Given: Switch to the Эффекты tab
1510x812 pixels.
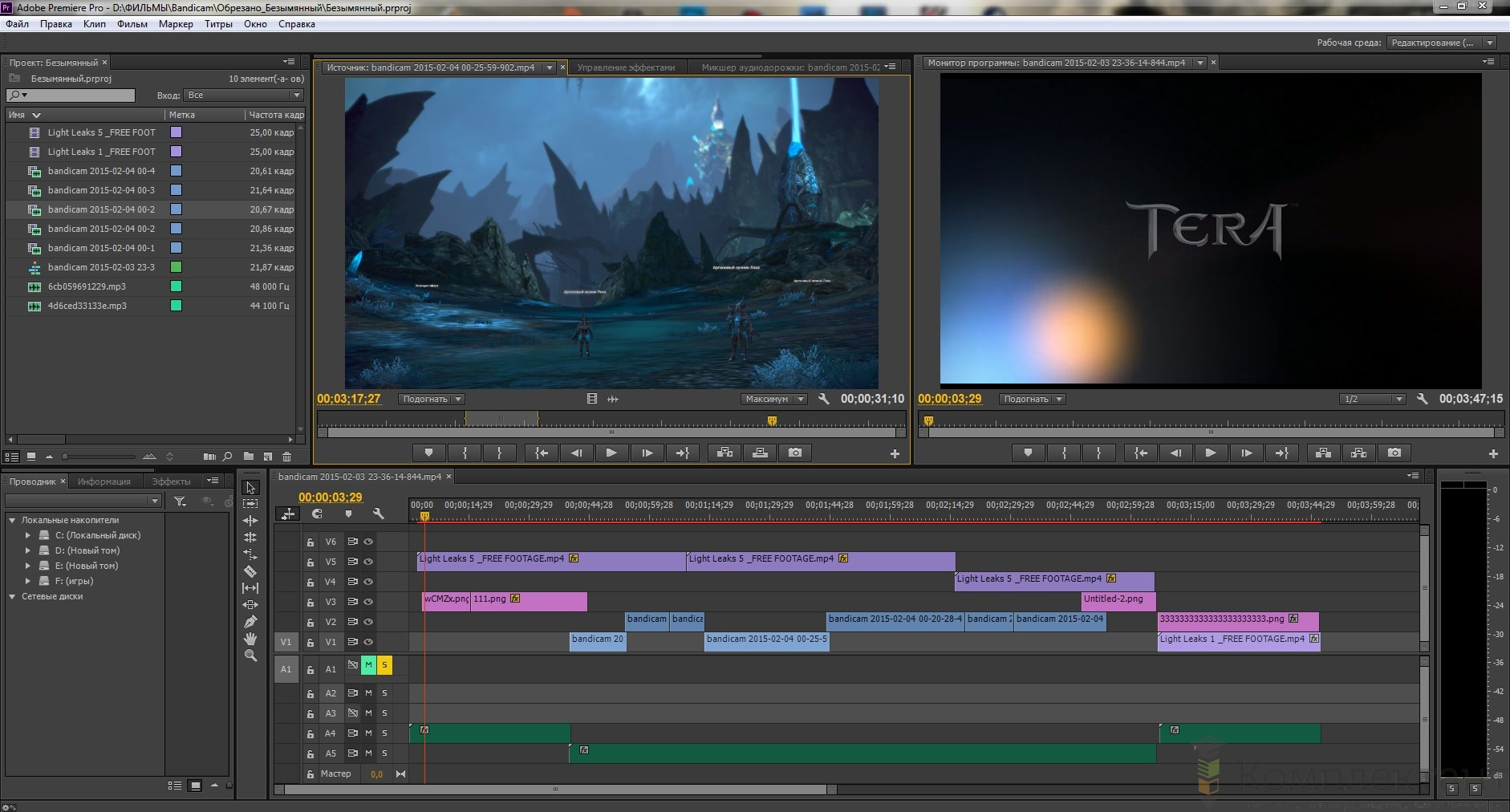Looking at the screenshot, I should [171, 481].
